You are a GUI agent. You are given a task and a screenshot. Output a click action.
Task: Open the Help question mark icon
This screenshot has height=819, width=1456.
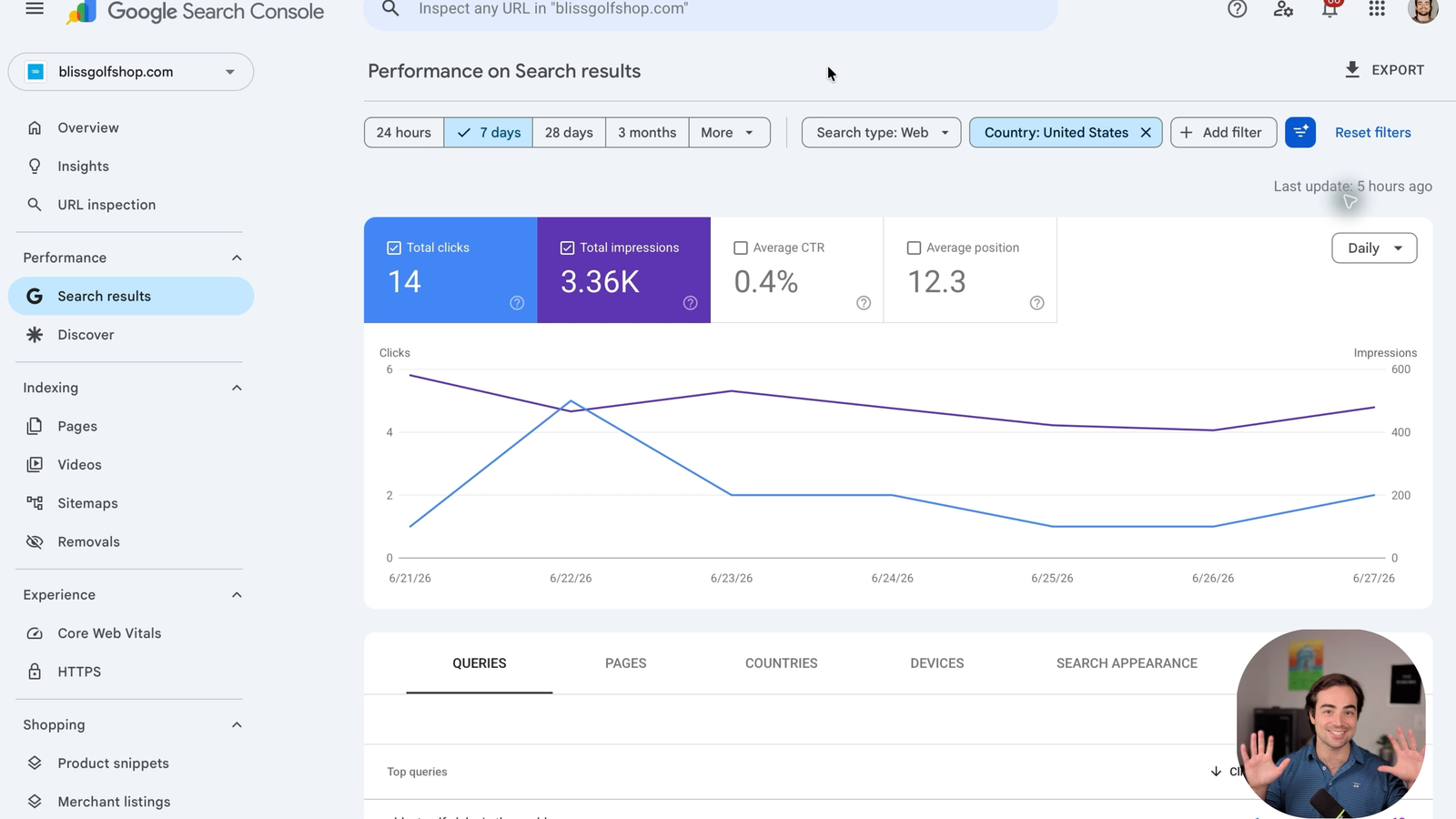(x=1237, y=9)
